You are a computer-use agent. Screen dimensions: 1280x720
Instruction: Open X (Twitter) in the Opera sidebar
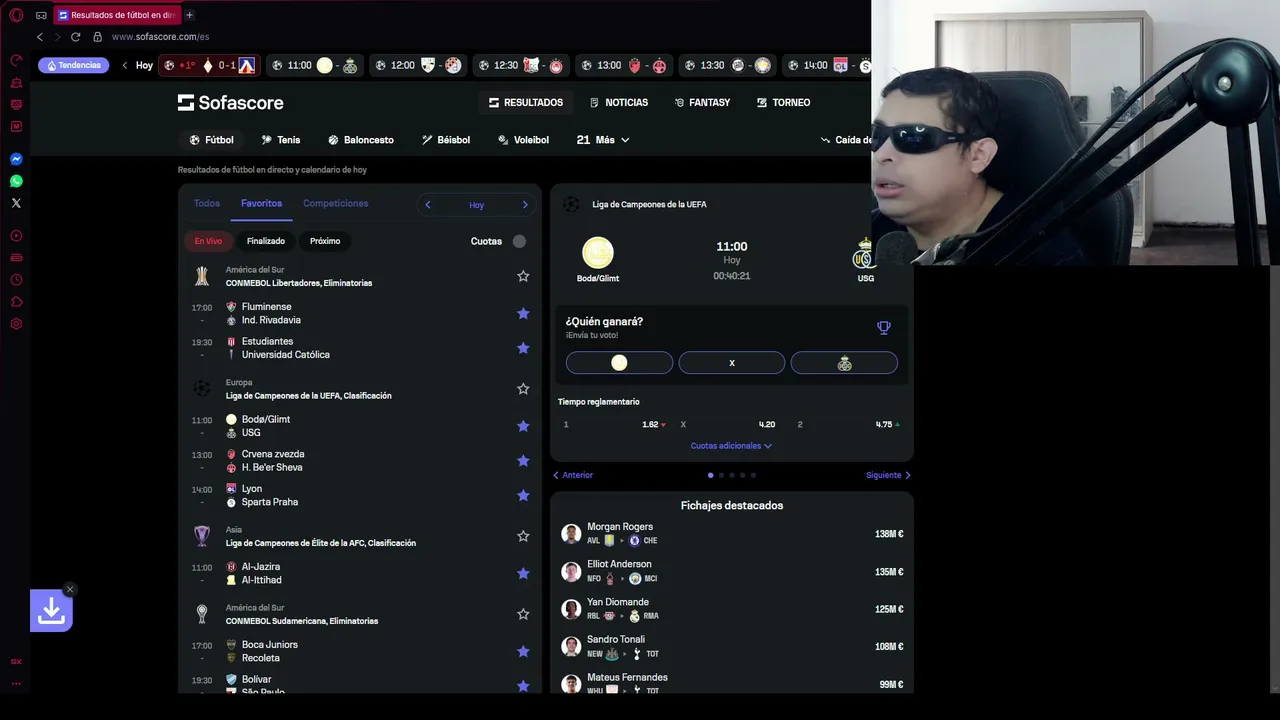point(16,203)
